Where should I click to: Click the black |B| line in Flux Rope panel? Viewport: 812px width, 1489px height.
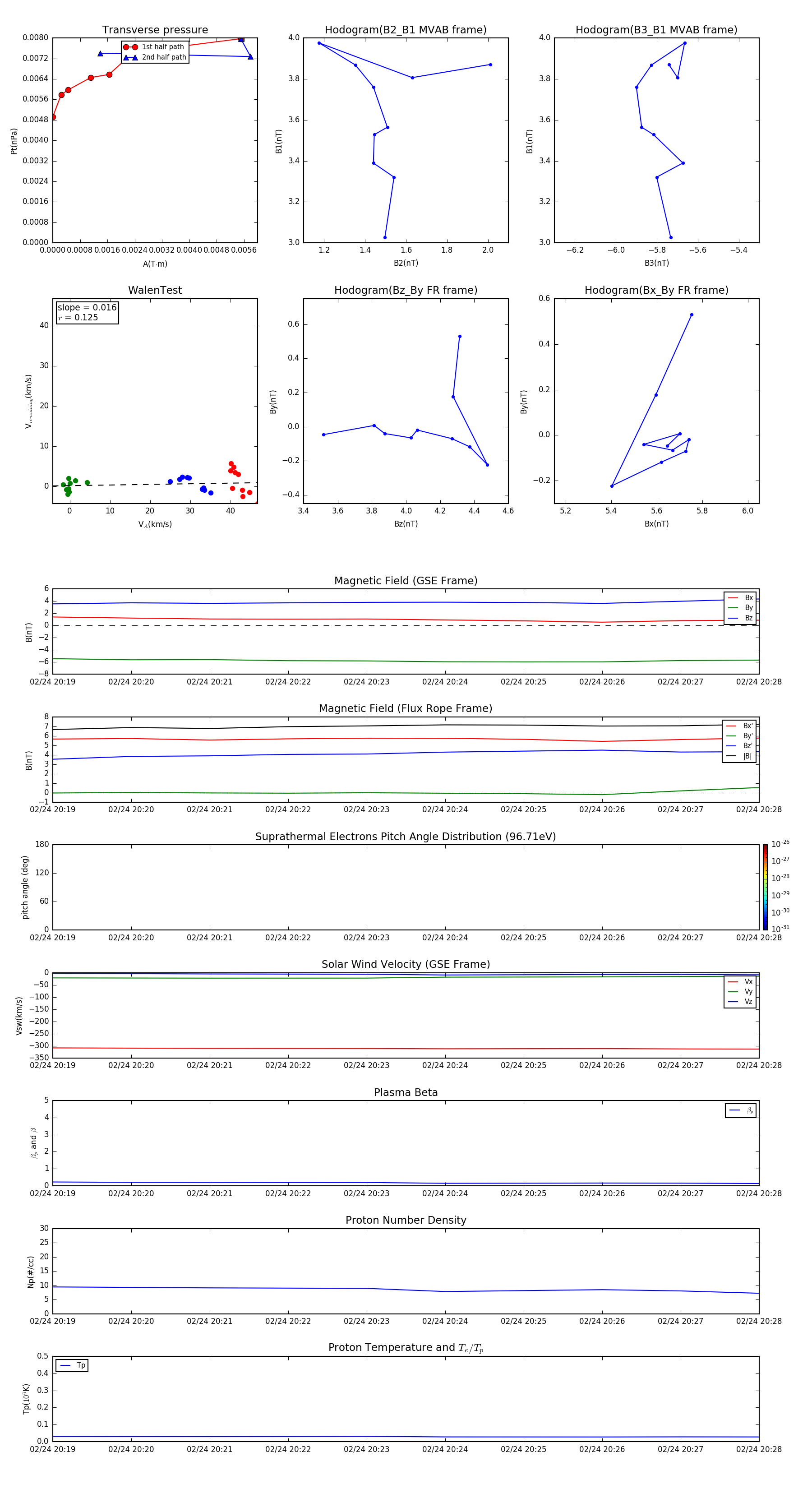click(x=406, y=726)
